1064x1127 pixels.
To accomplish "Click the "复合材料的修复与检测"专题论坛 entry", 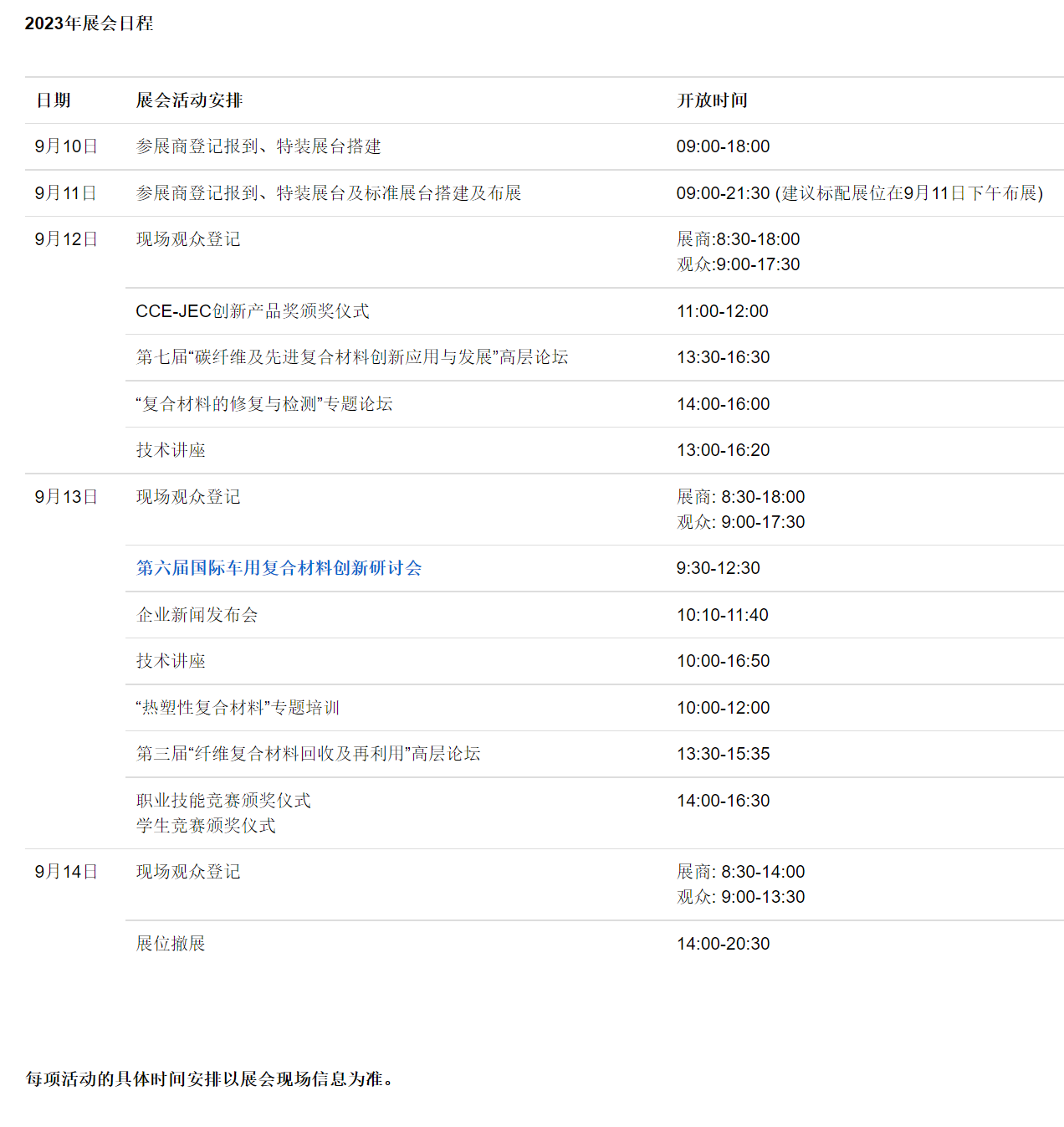I will coord(266,403).
